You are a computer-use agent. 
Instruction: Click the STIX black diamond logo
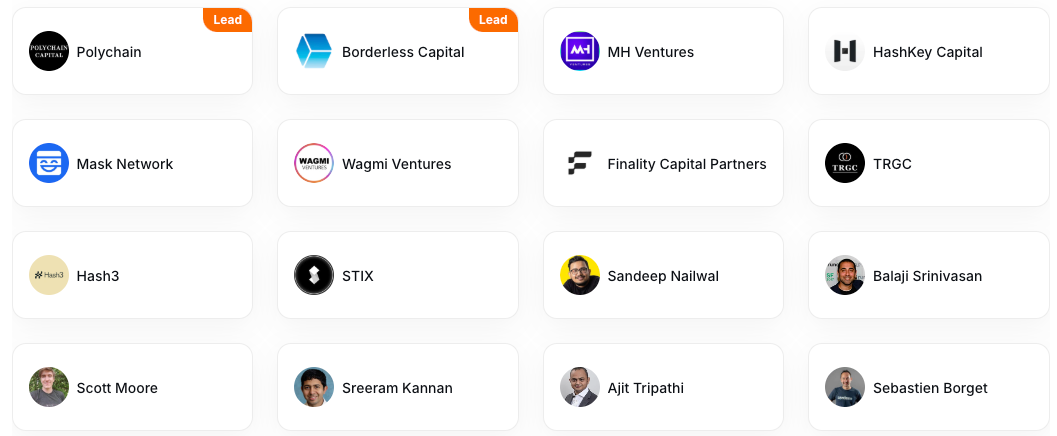314,275
